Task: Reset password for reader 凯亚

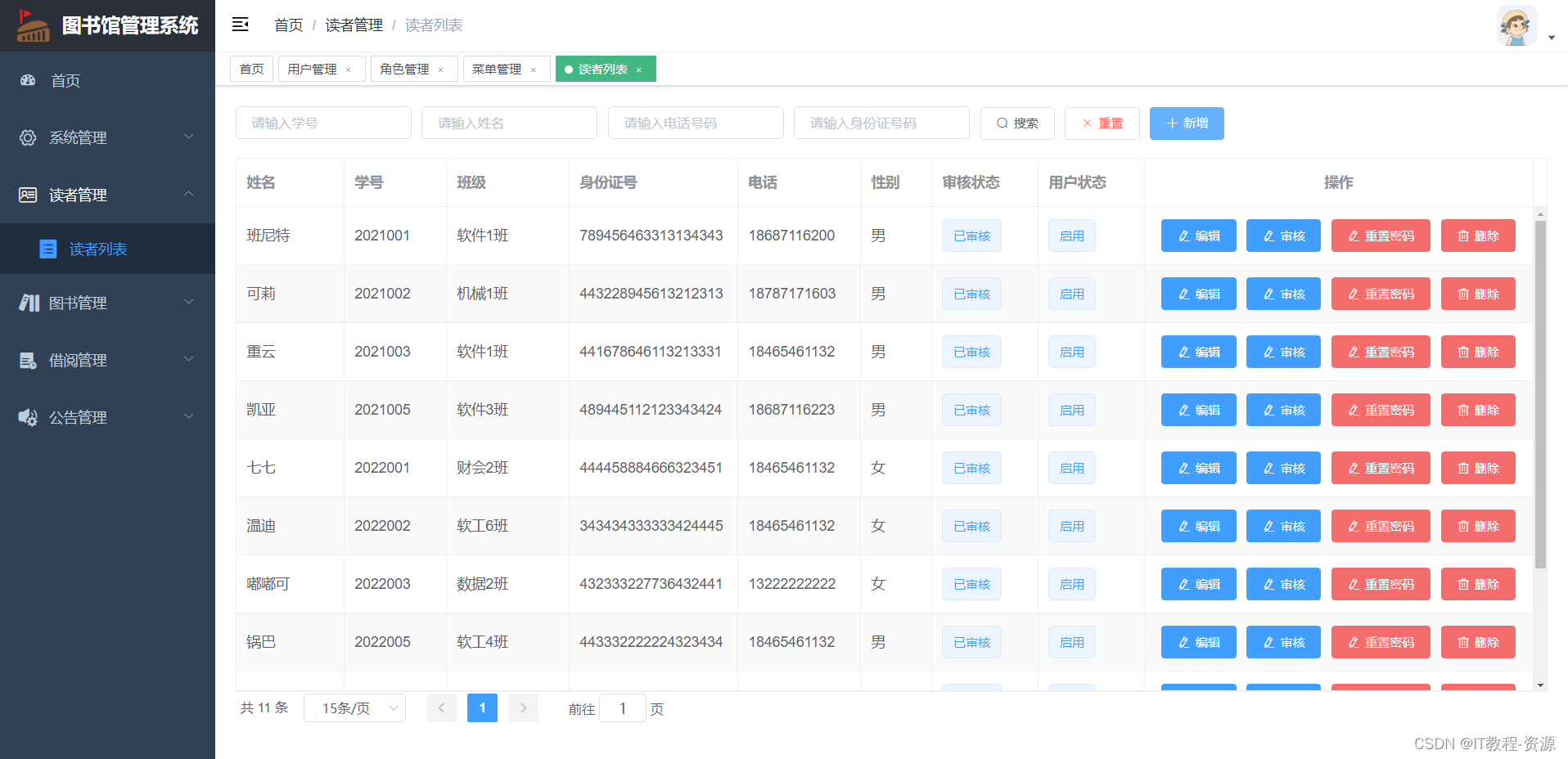Action: [x=1381, y=410]
